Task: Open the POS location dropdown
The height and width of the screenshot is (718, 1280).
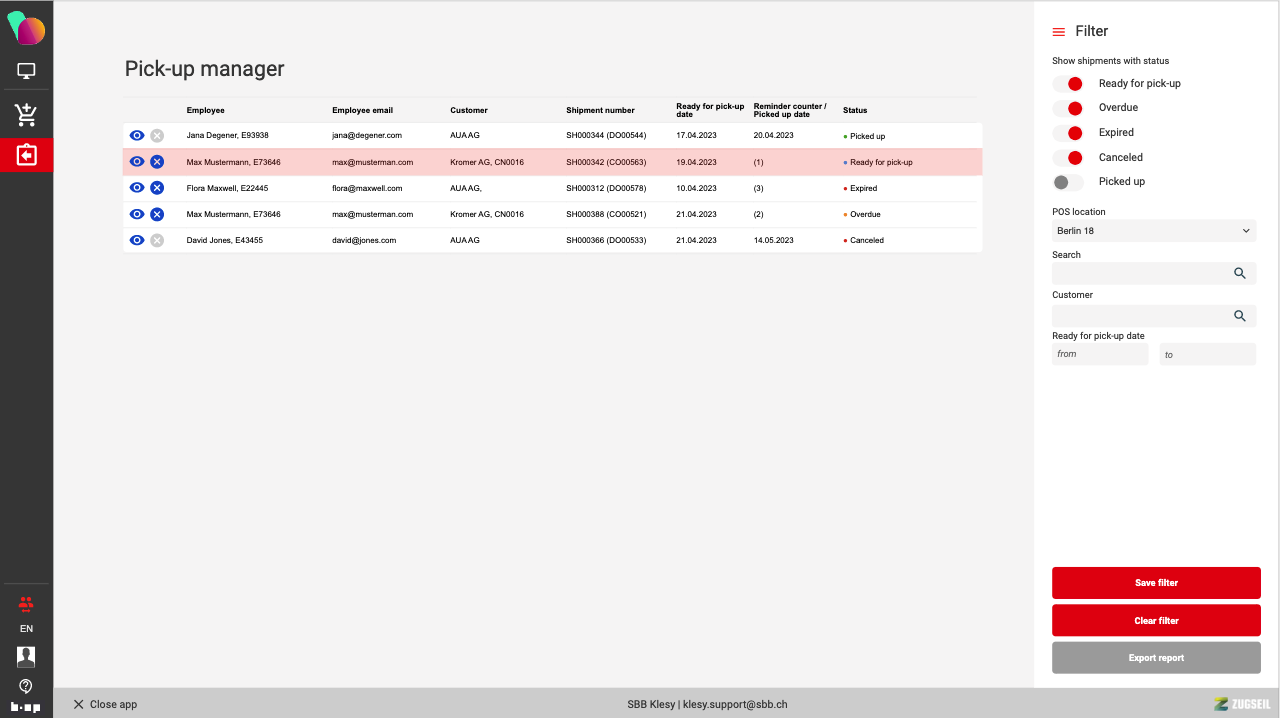Action: 1153,231
